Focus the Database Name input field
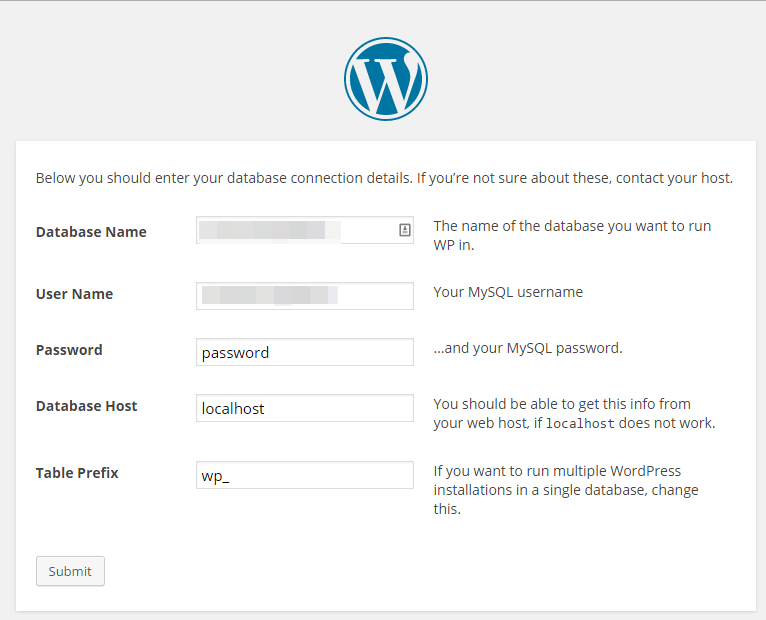Screen dimensions: 766x620 click(295, 231)
